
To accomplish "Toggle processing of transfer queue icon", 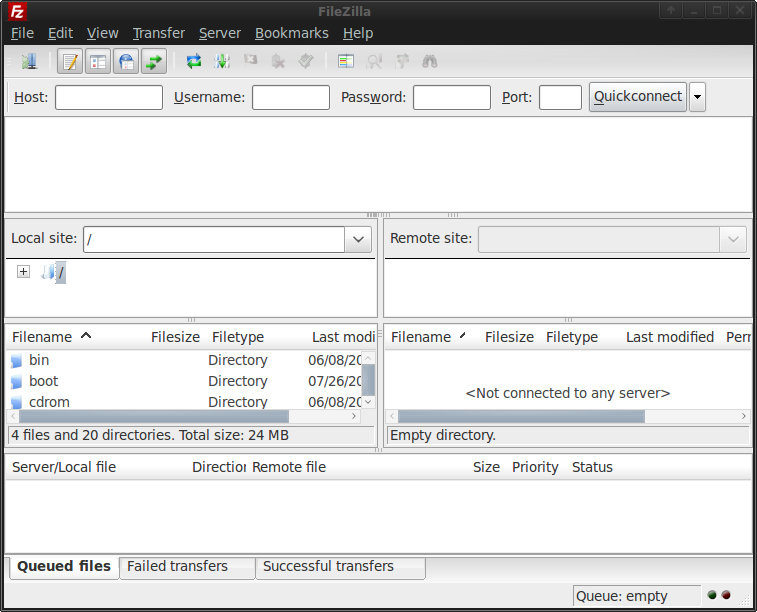I will [x=222, y=61].
